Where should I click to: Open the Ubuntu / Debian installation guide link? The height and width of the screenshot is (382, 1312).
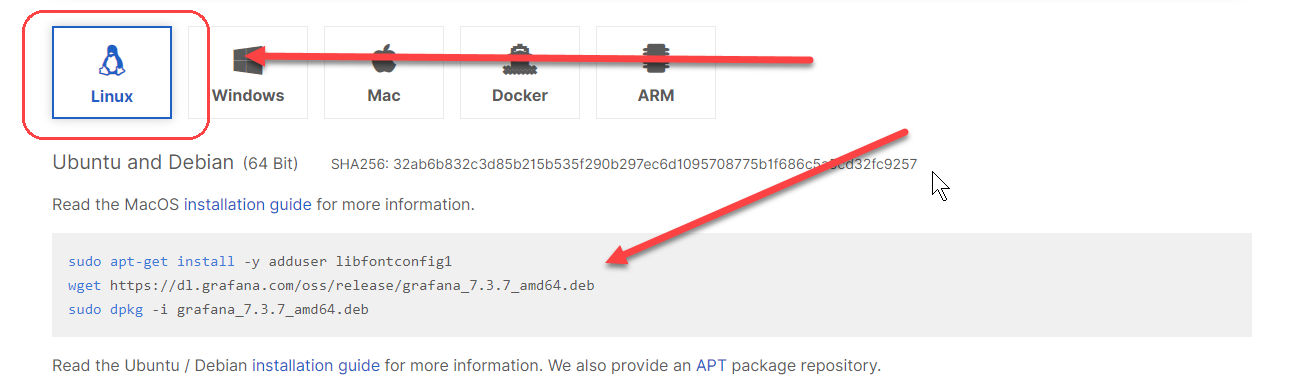pyautogui.click(x=316, y=365)
